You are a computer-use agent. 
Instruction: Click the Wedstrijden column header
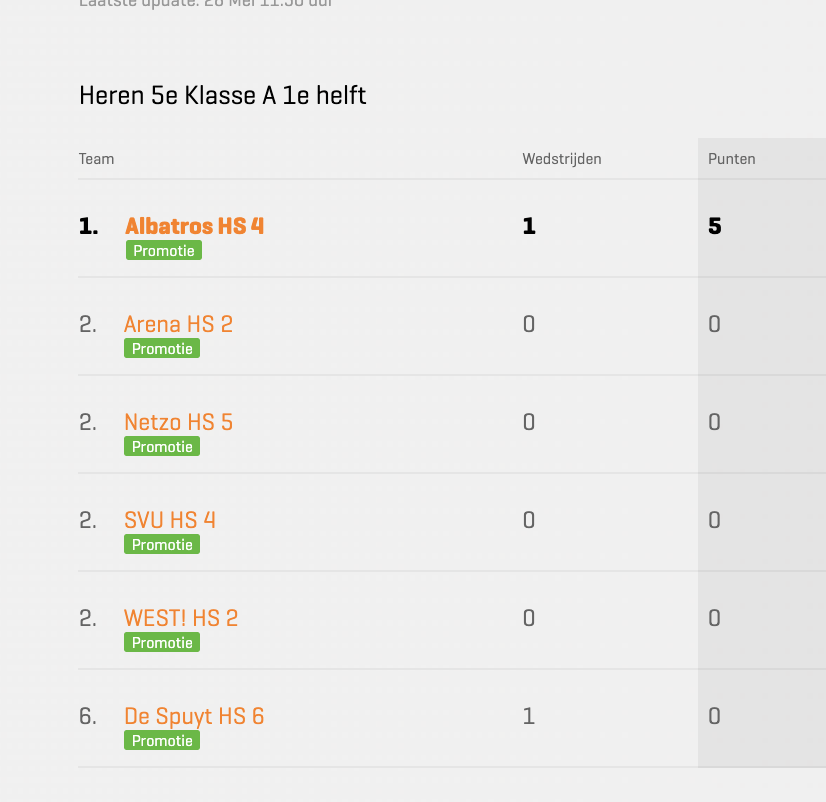(562, 159)
